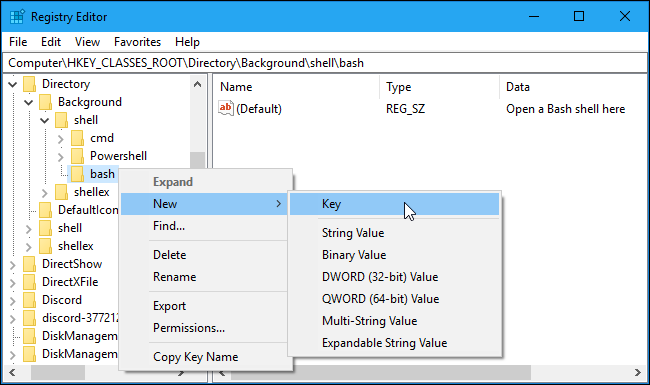Click the DirectXFile folder icon
650x385 pixels.
tap(29, 282)
